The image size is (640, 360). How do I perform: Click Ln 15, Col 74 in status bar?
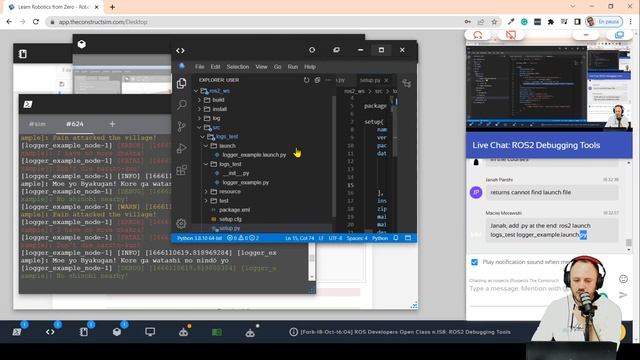(x=300, y=238)
